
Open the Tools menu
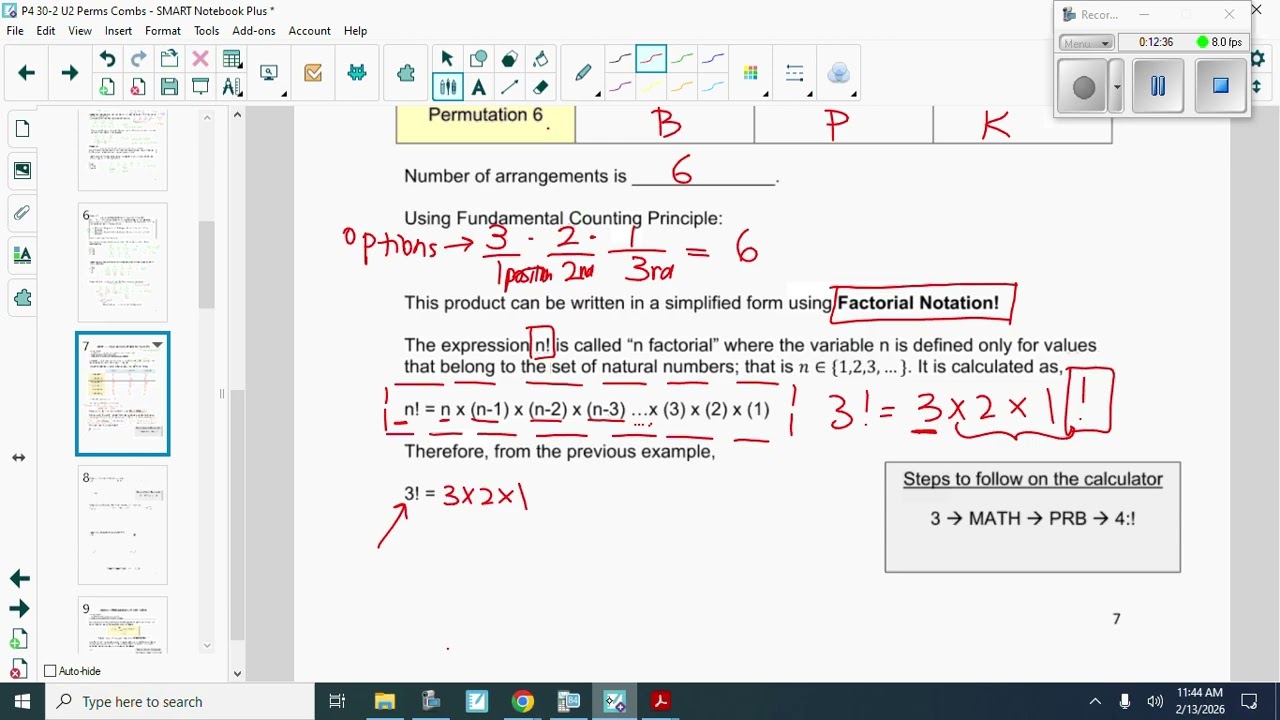207,31
